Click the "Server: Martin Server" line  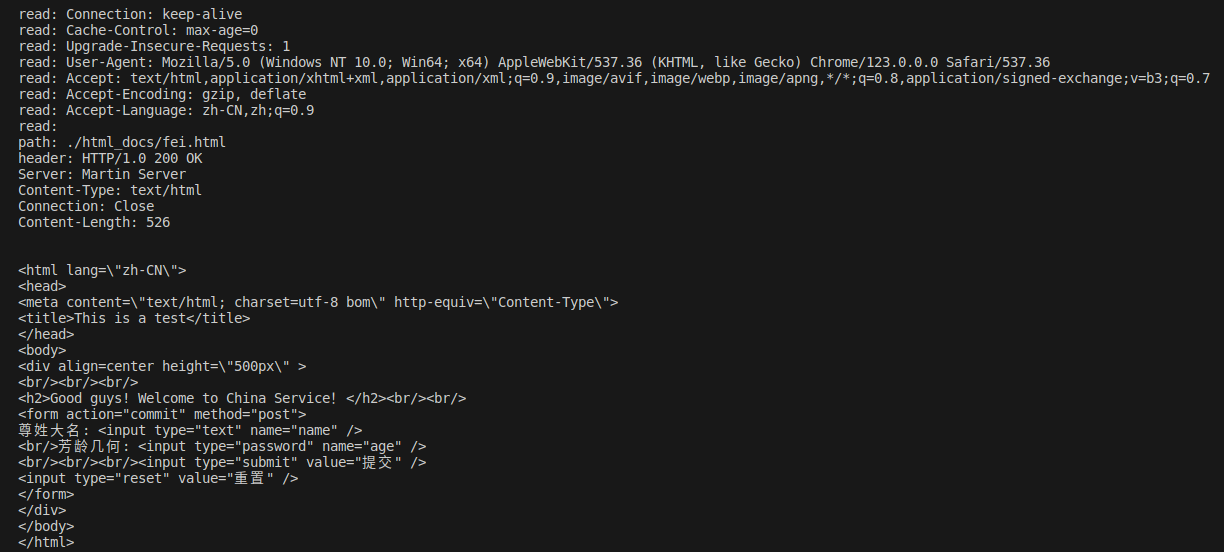[x=102, y=174]
